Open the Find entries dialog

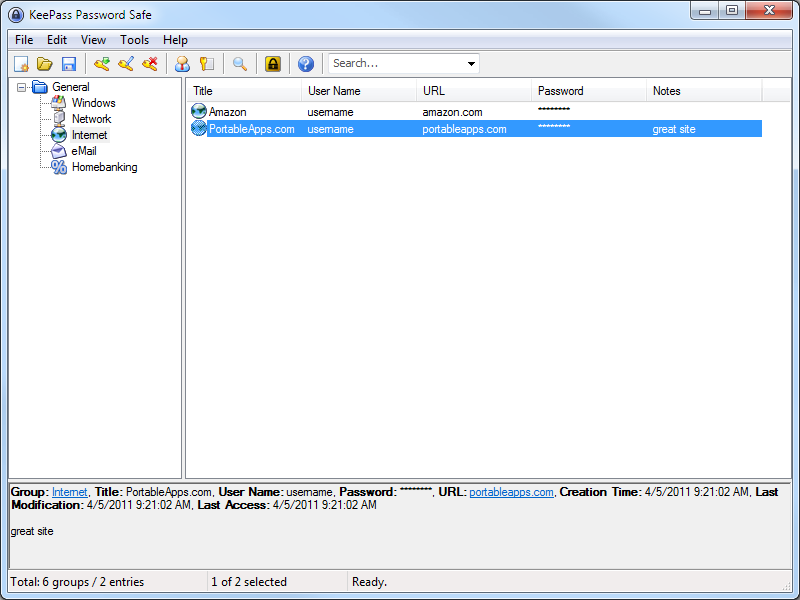(239, 63)
